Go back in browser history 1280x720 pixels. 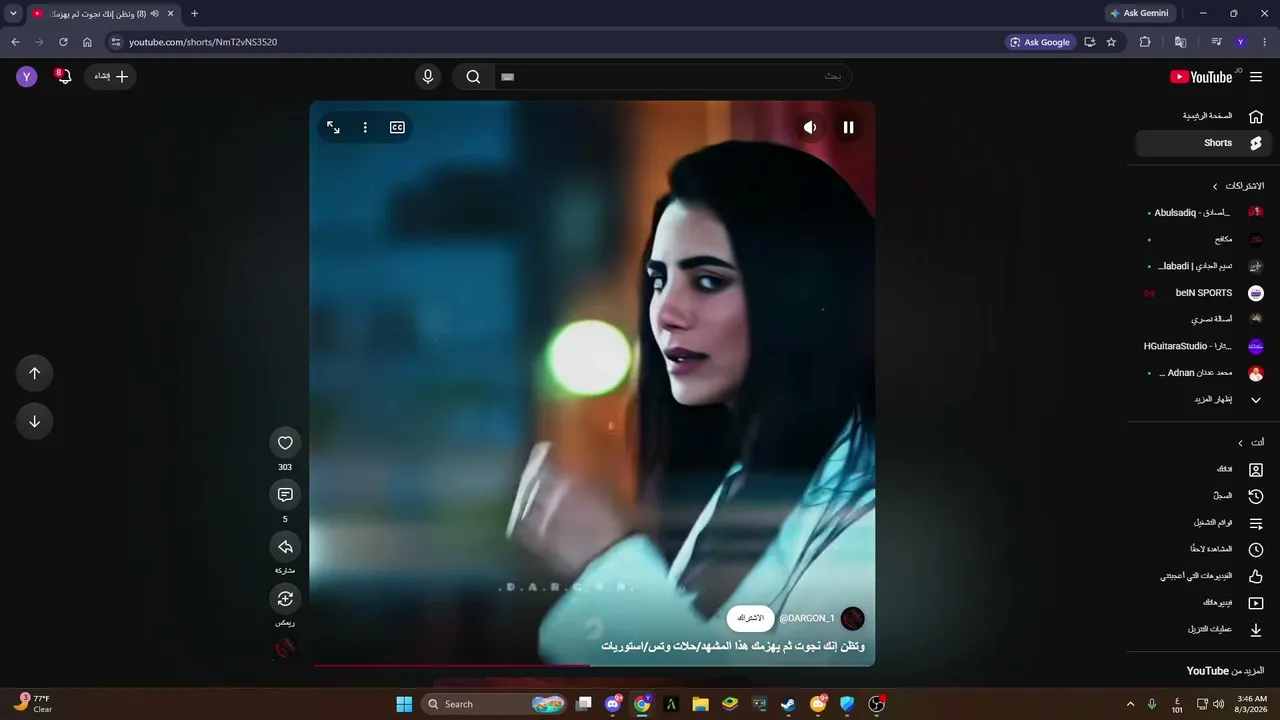point(15,42)
